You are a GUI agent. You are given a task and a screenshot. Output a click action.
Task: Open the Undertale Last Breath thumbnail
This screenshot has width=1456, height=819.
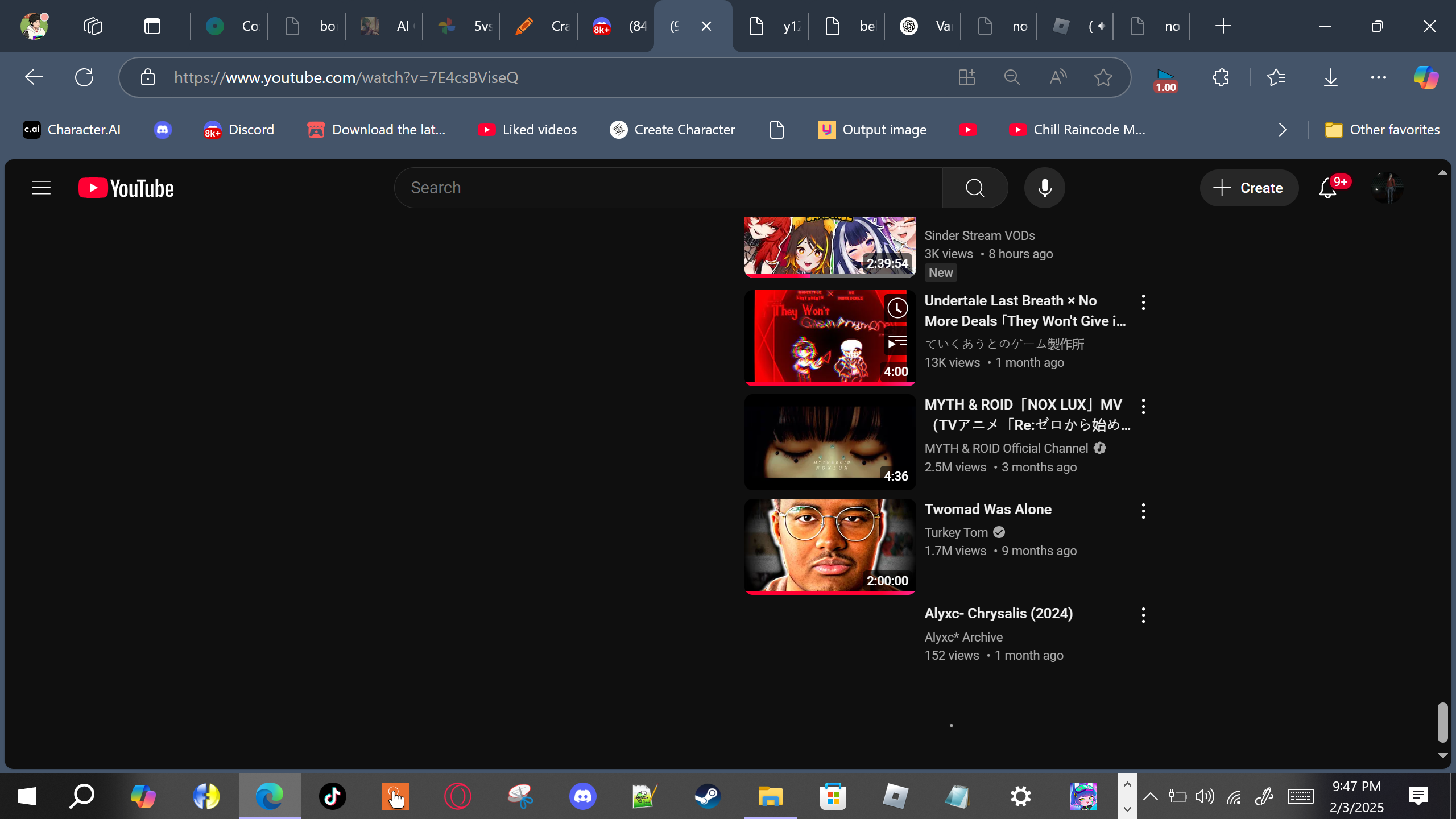(x=830, y=338)
